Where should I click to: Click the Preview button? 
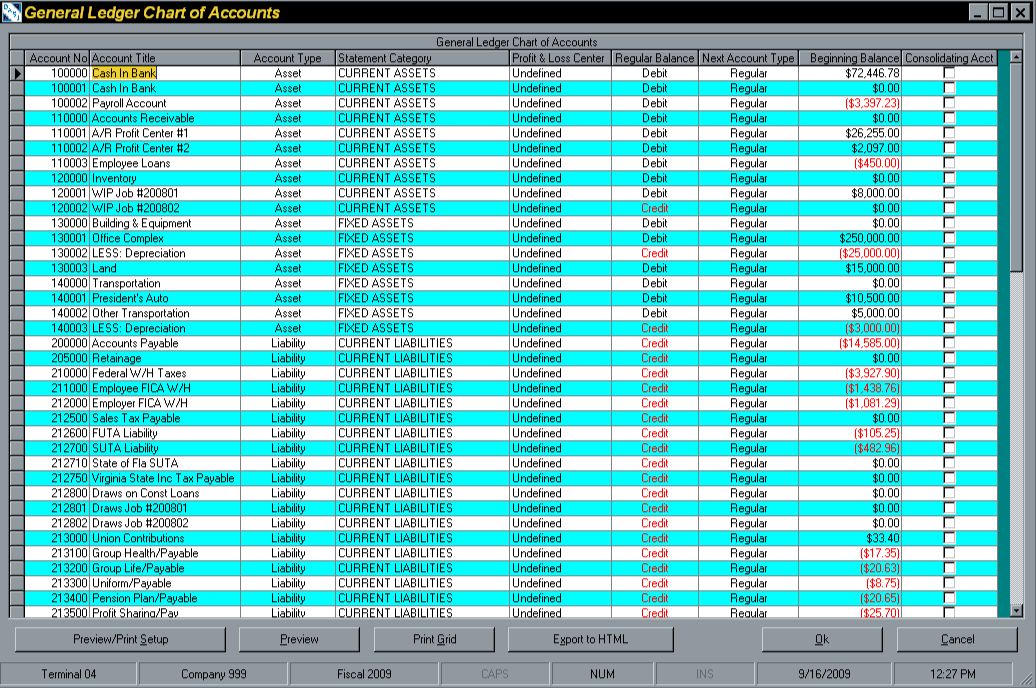(x=299, y=639)
